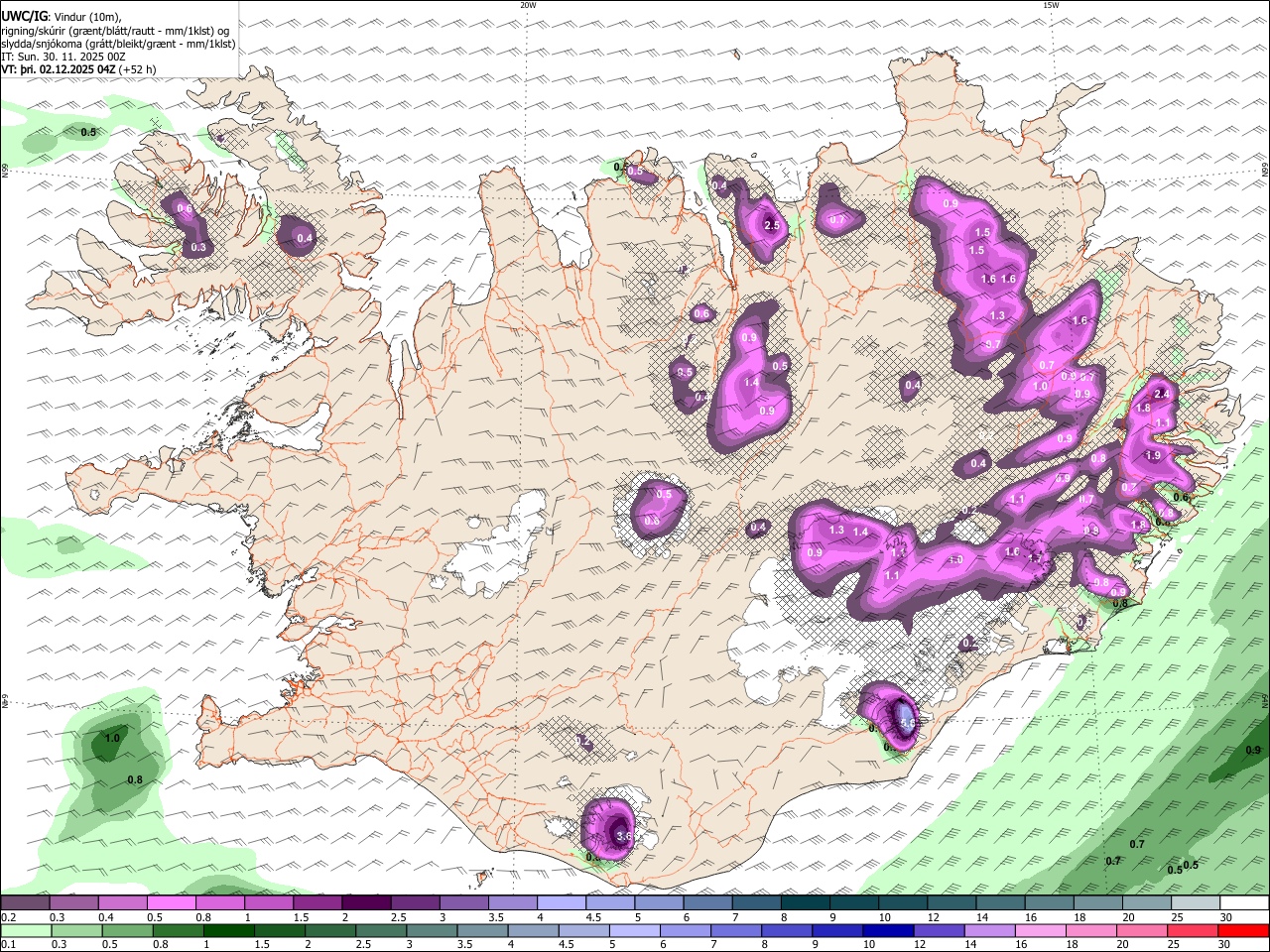Click the '1.0' value in the green offshore rain patch
This screenshot has width=1270, height=952.
[112, 738]
